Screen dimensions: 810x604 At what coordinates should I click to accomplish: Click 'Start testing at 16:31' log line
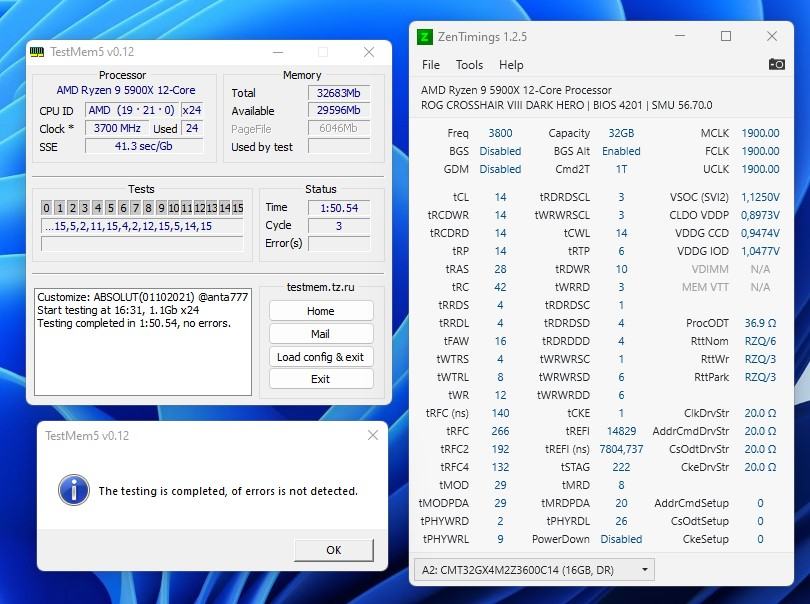tap(118, 310)
